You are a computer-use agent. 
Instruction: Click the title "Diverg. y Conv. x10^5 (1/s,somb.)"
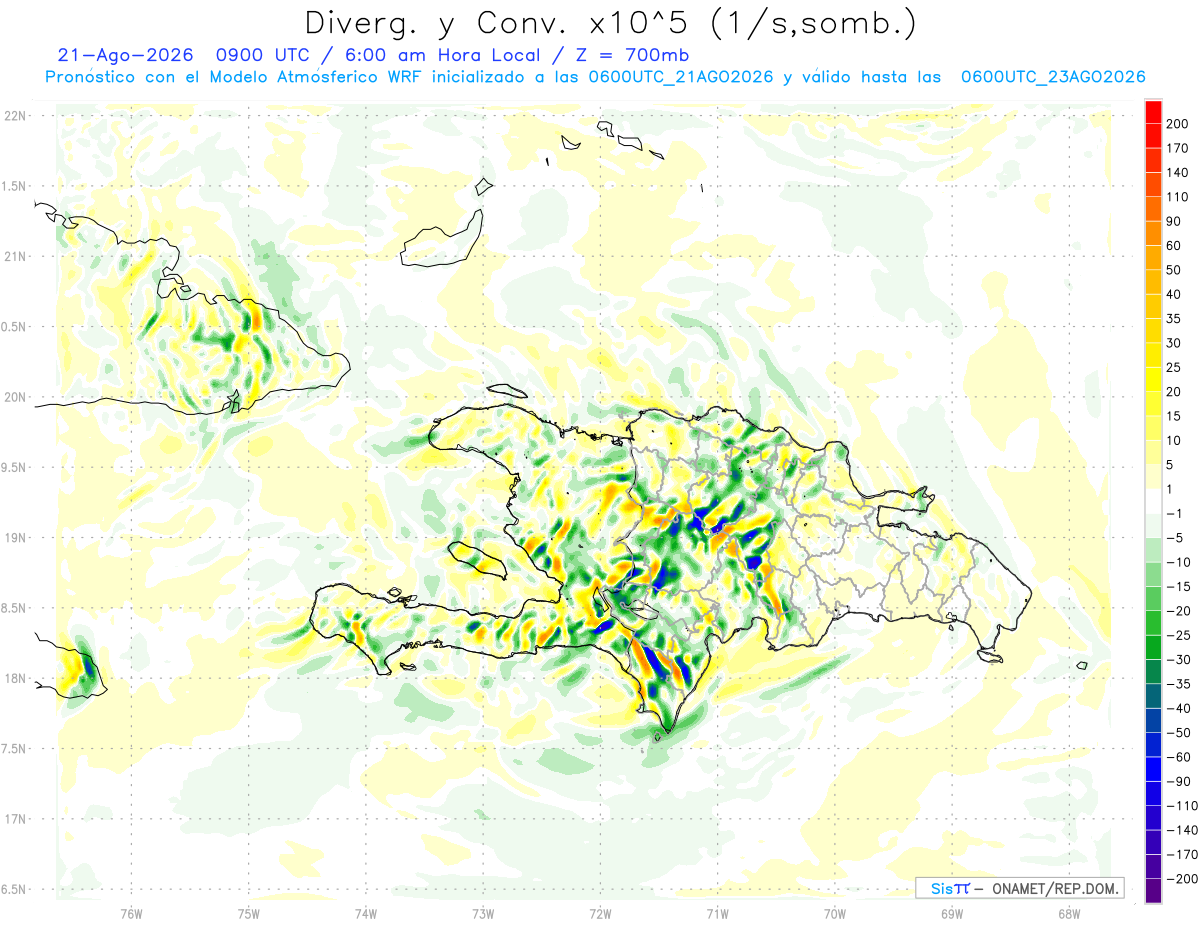point(609,23)
